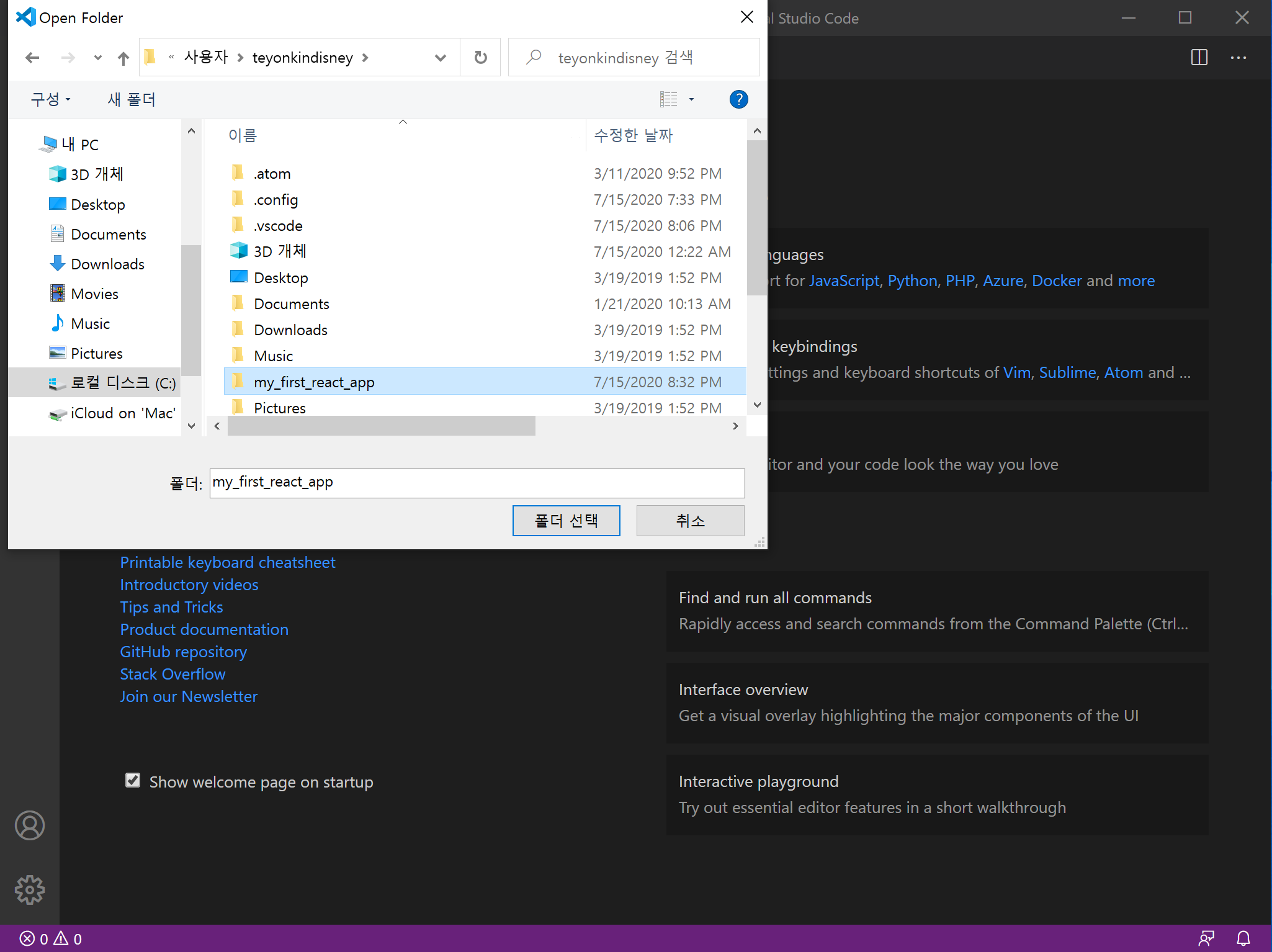Select the Desktop folder in file list

[281, 277]
